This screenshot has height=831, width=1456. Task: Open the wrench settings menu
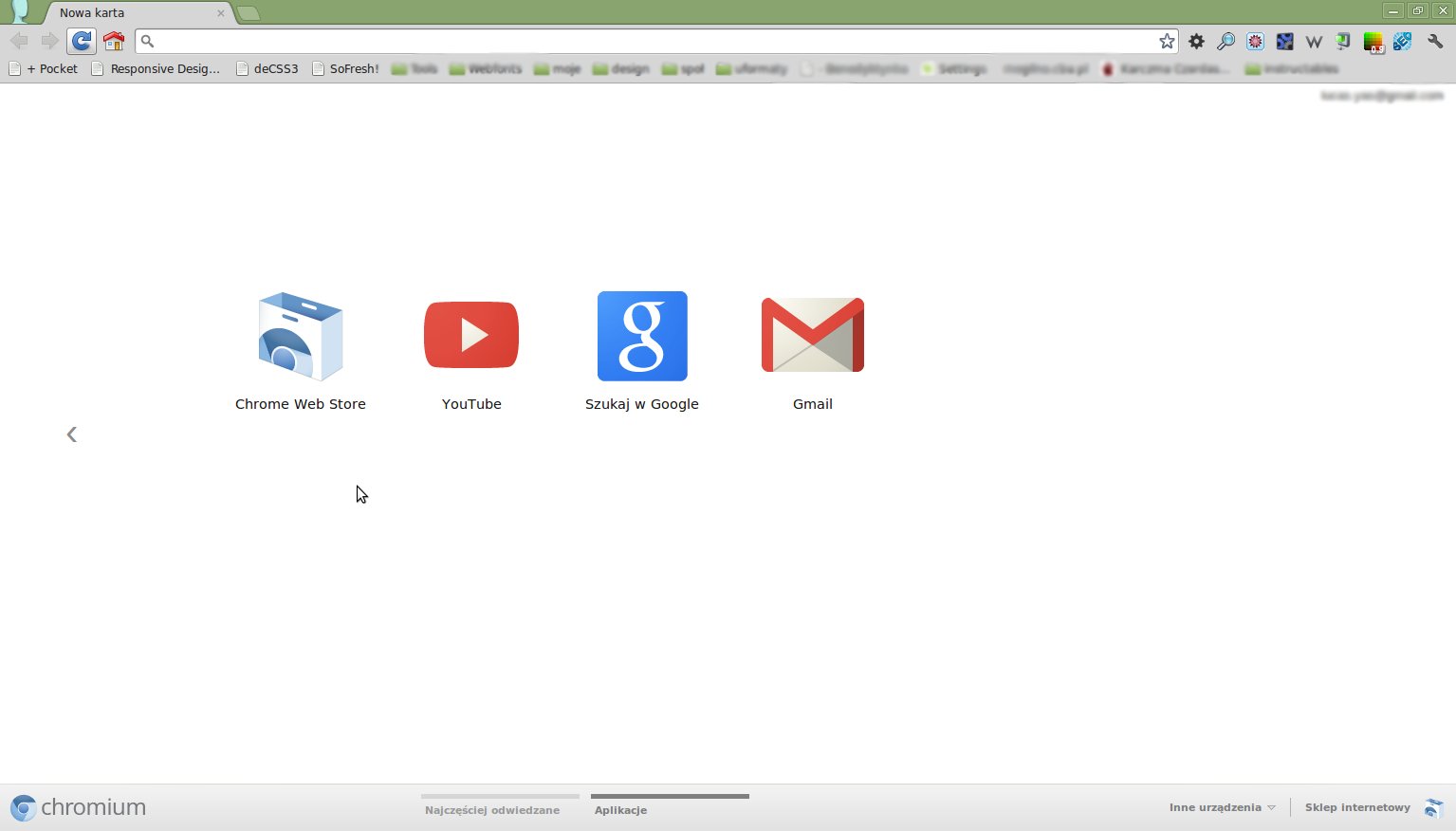1435,41
